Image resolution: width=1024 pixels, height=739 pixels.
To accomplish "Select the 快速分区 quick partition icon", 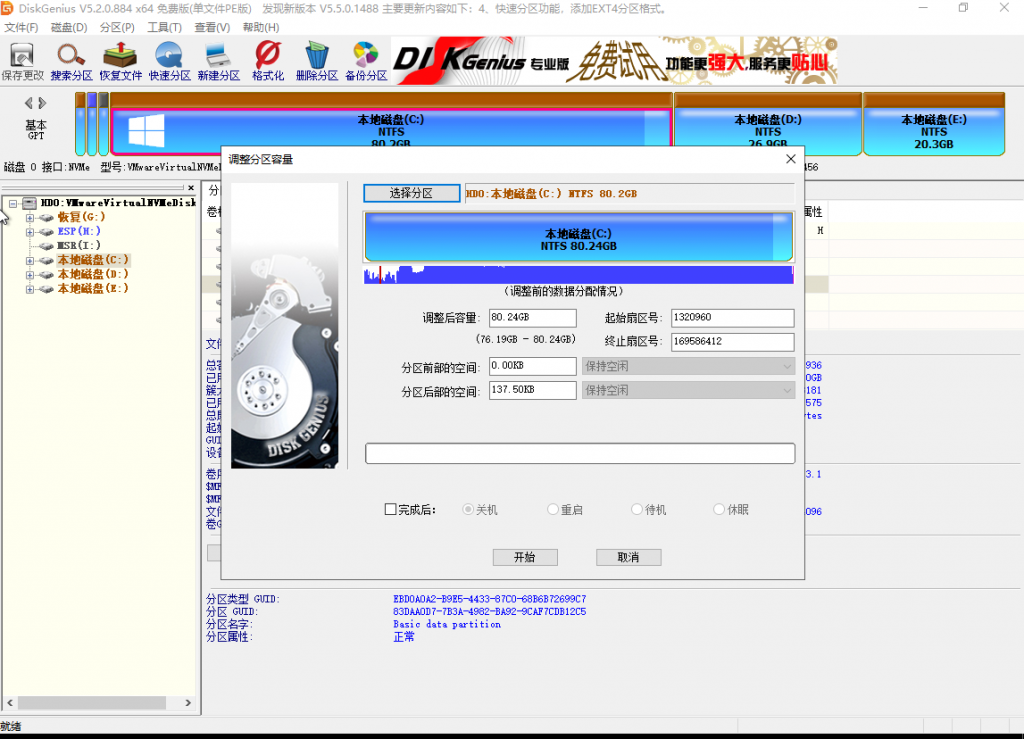I will tap(169, 60).
